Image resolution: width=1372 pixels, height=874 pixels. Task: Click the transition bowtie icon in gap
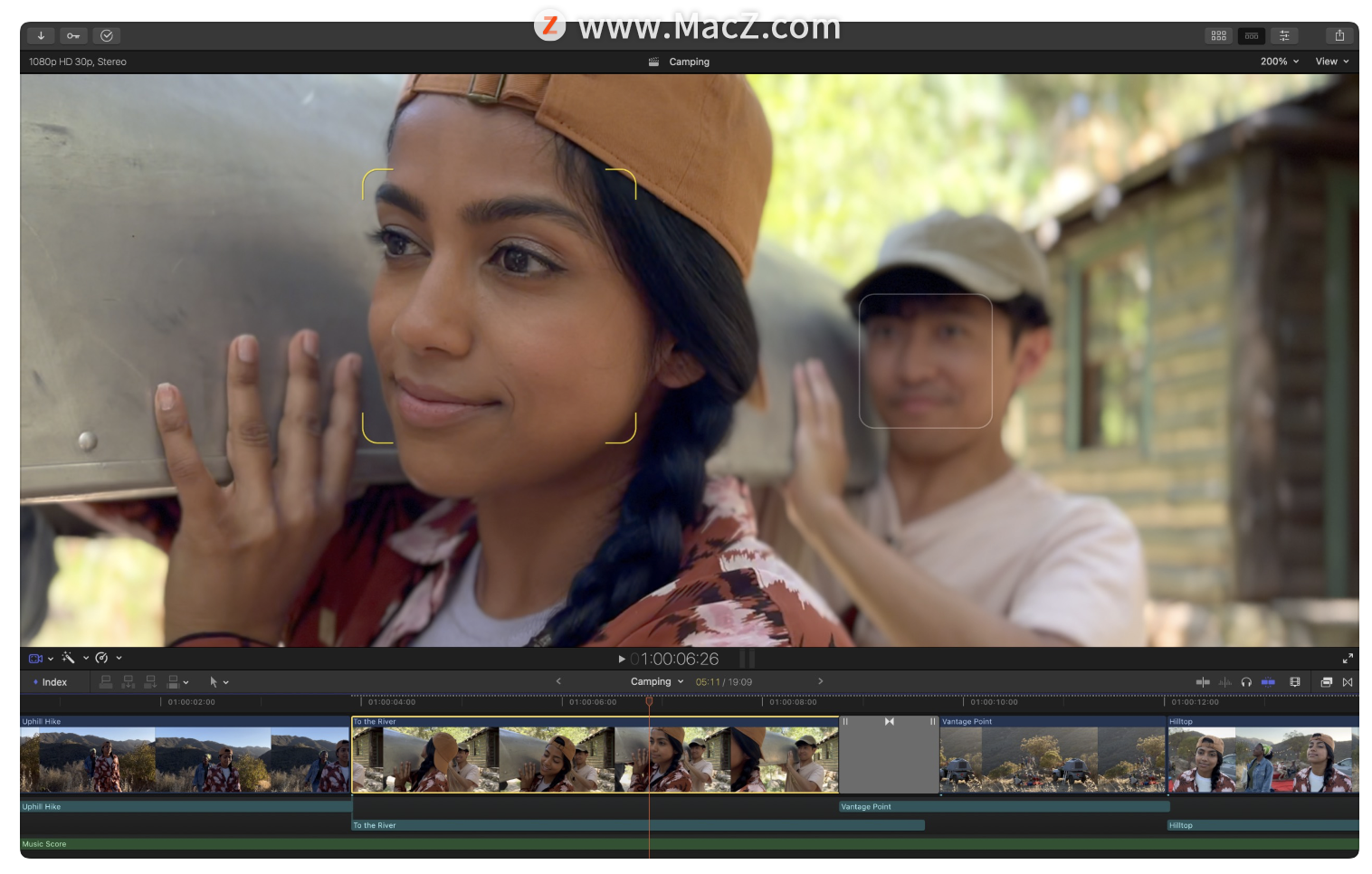[x=890, y=721]
